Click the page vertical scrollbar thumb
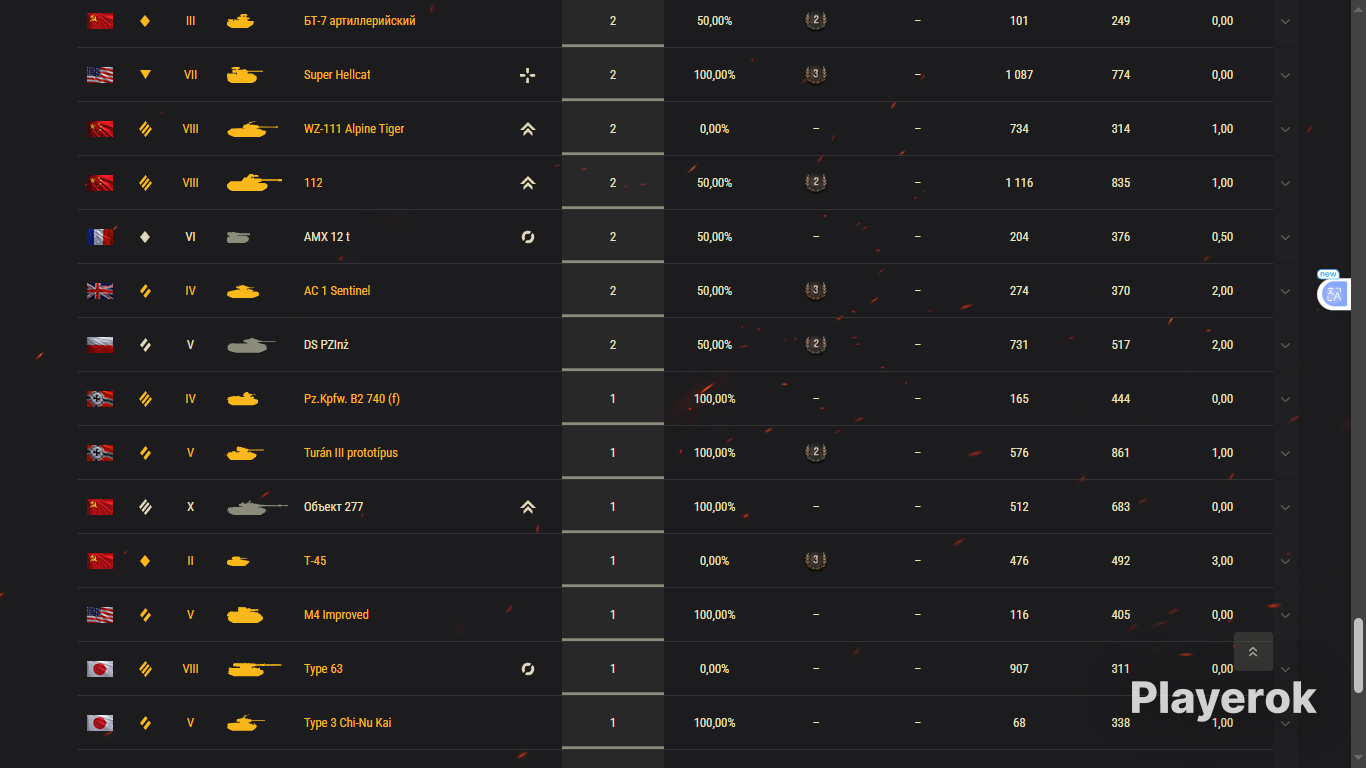The image size is (1366, 768). pos(1358,655)
